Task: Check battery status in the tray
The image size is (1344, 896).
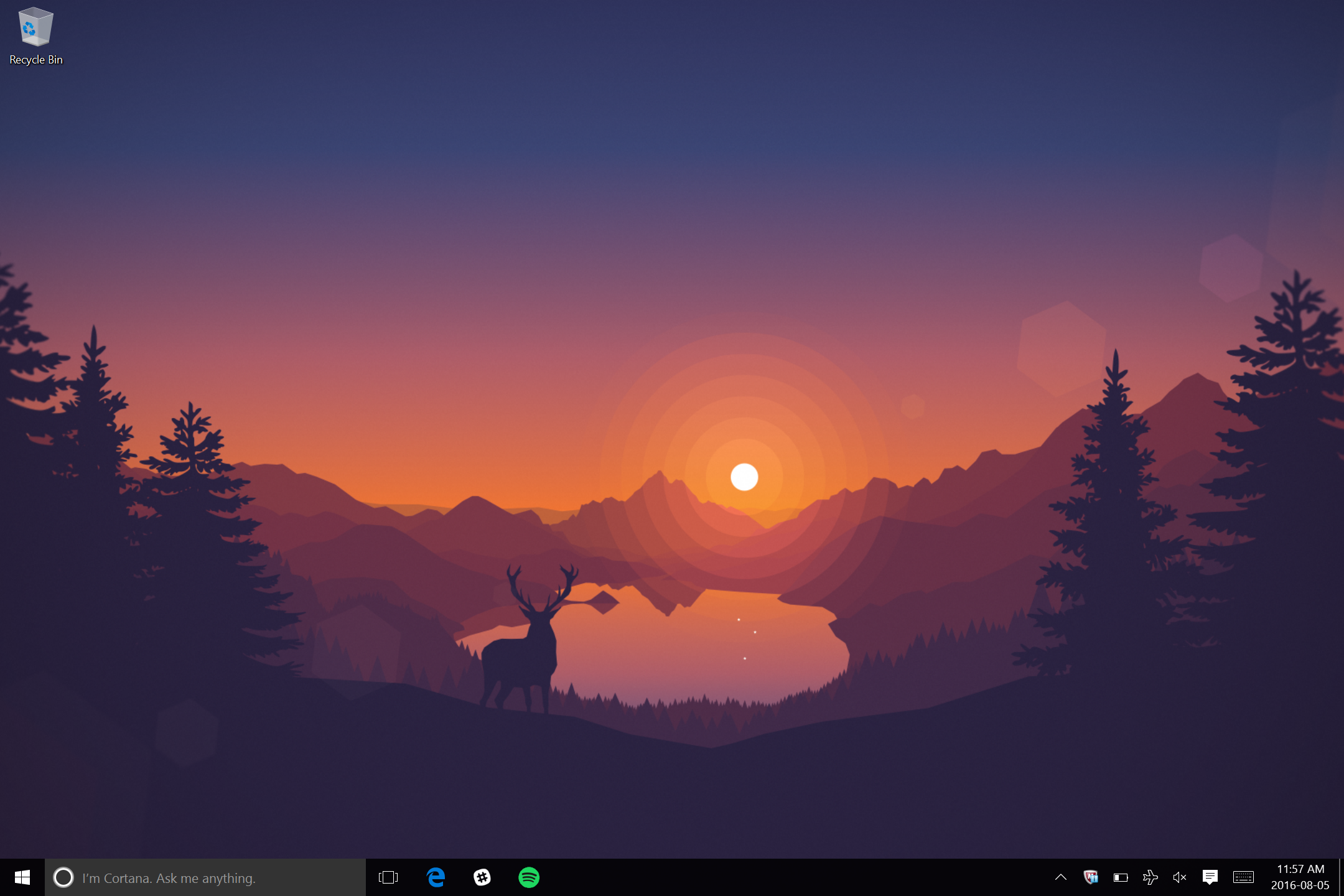Action: pos(1120,877)
